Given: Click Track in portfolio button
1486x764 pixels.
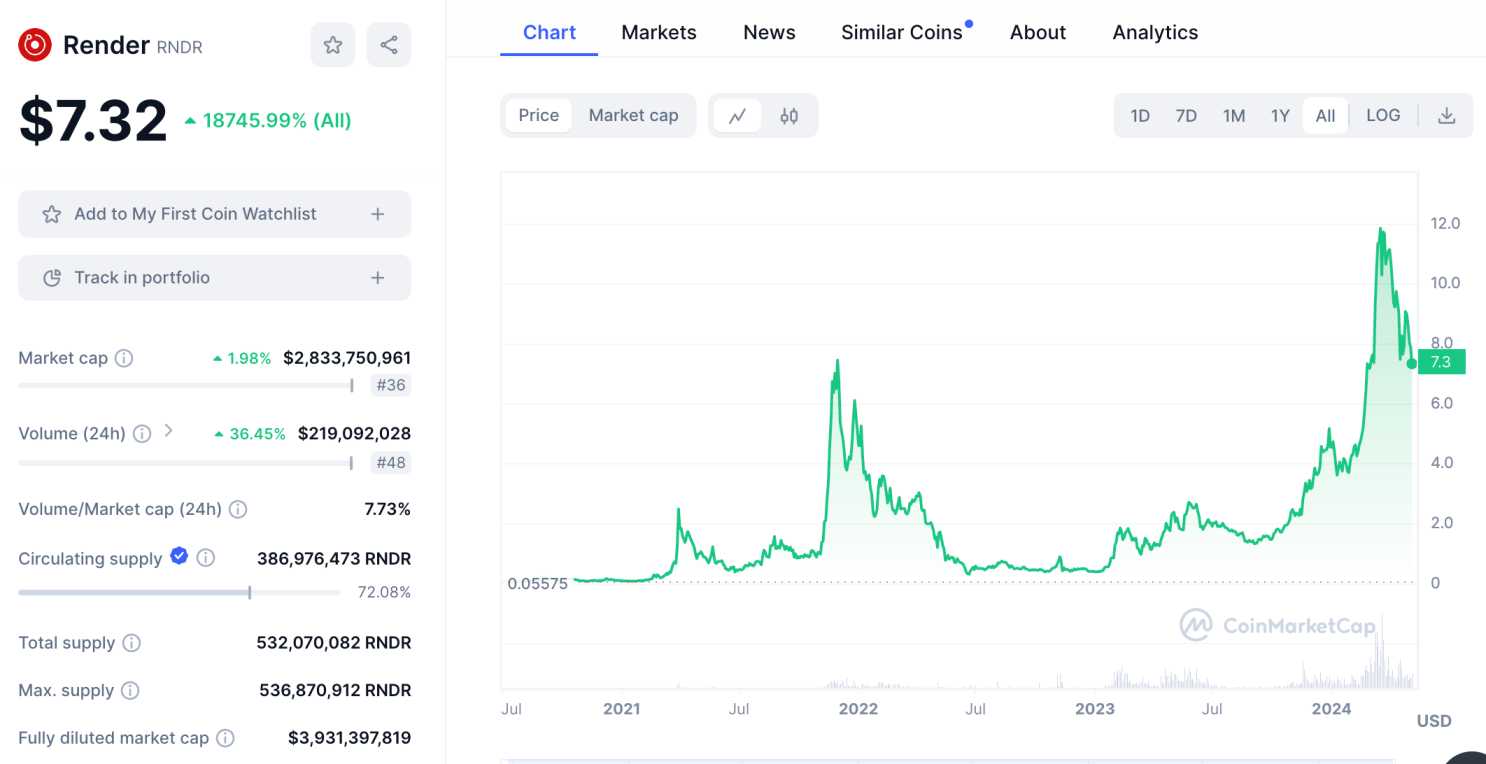Looking at the screenshot, I should pyautogui.click(x=214, y=278).
